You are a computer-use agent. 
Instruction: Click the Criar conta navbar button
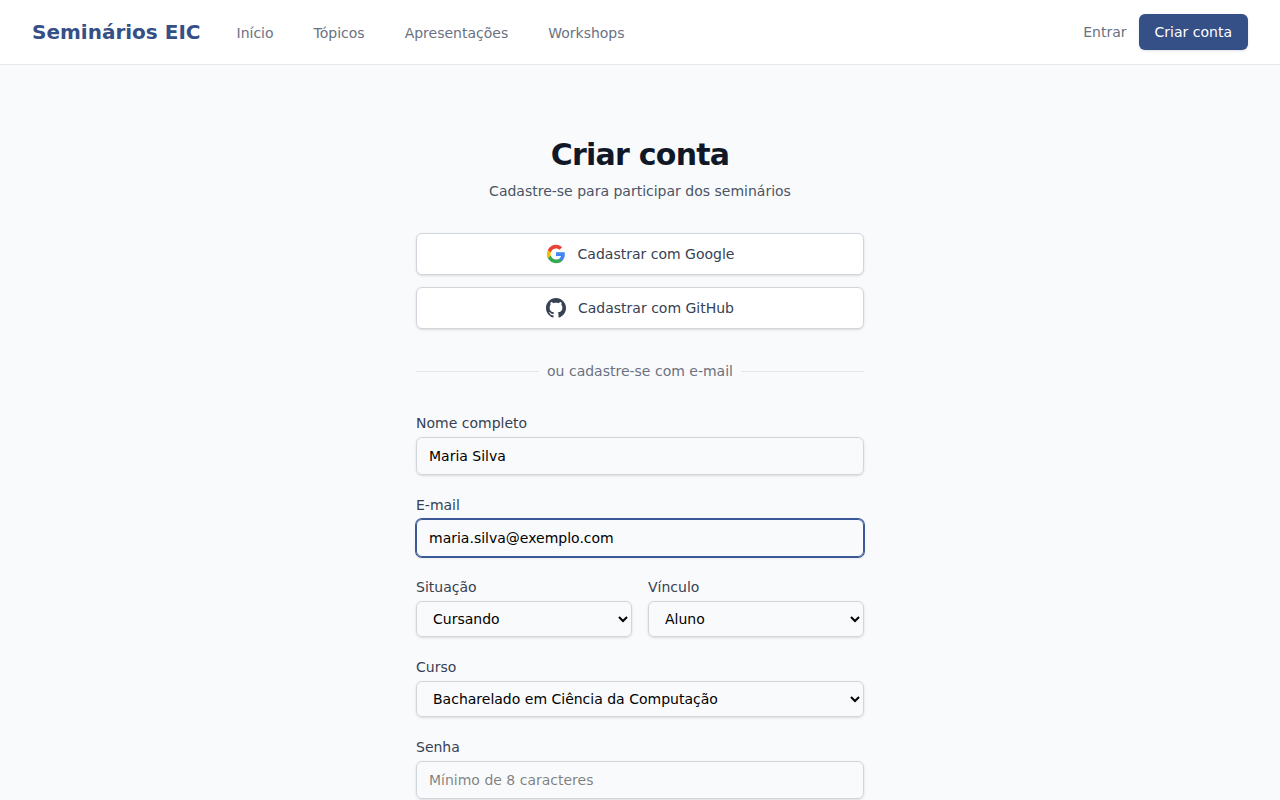tap(1193, 32)
